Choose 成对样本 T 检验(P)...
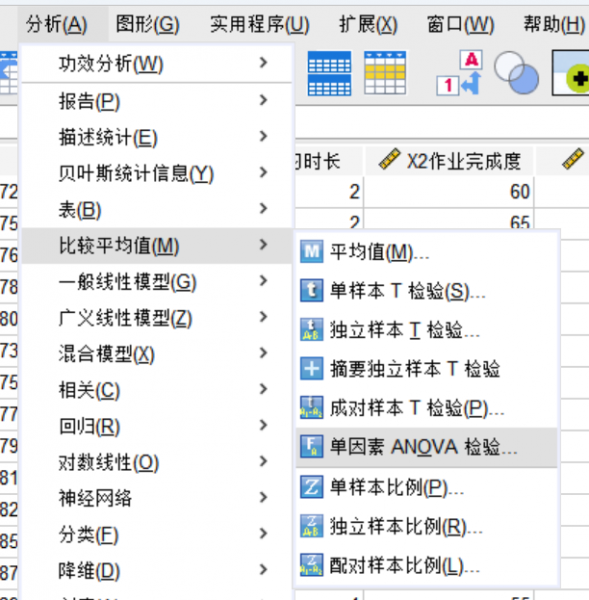Screen dimensions: 589x600 [x=426, y=408]
